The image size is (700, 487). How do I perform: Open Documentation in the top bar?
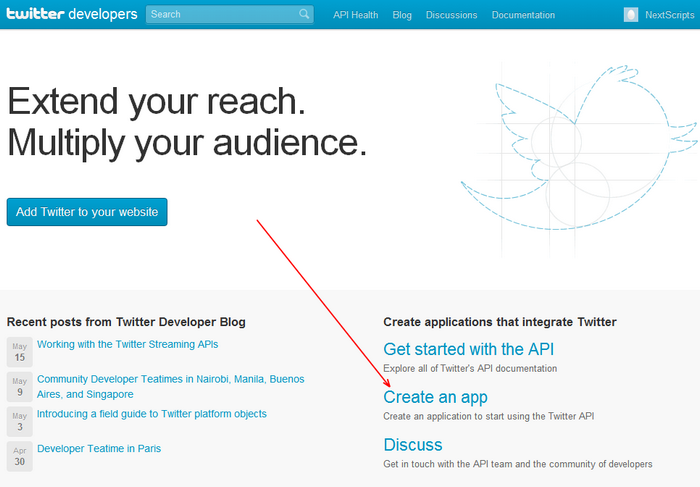[523, 15]
